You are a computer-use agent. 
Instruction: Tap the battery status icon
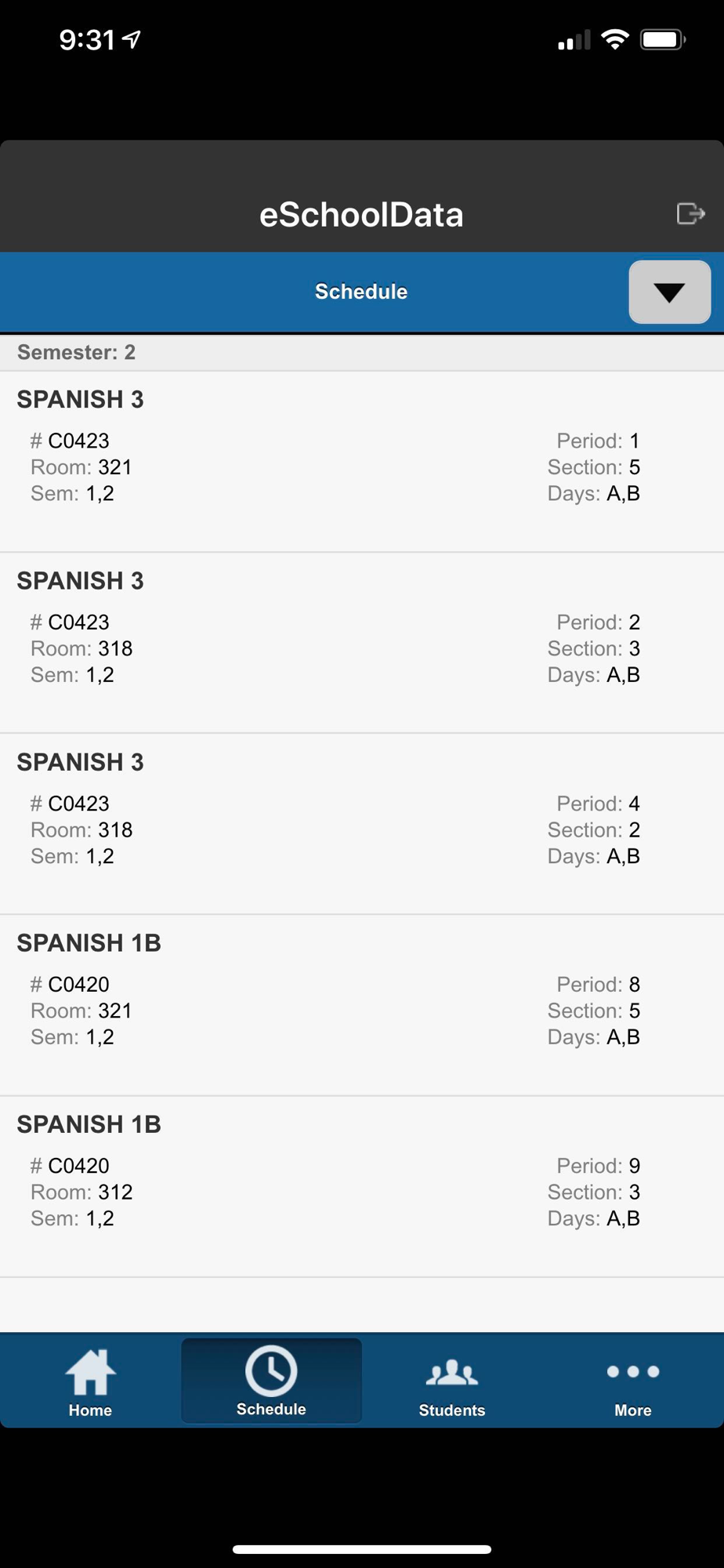[x=663, y=39]
